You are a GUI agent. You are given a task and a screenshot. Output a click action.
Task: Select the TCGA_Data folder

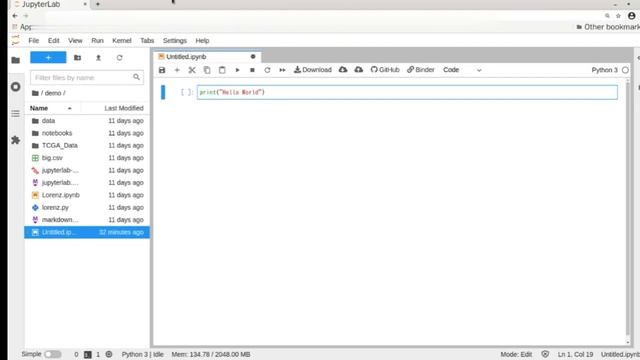click(x=87, y=145)
